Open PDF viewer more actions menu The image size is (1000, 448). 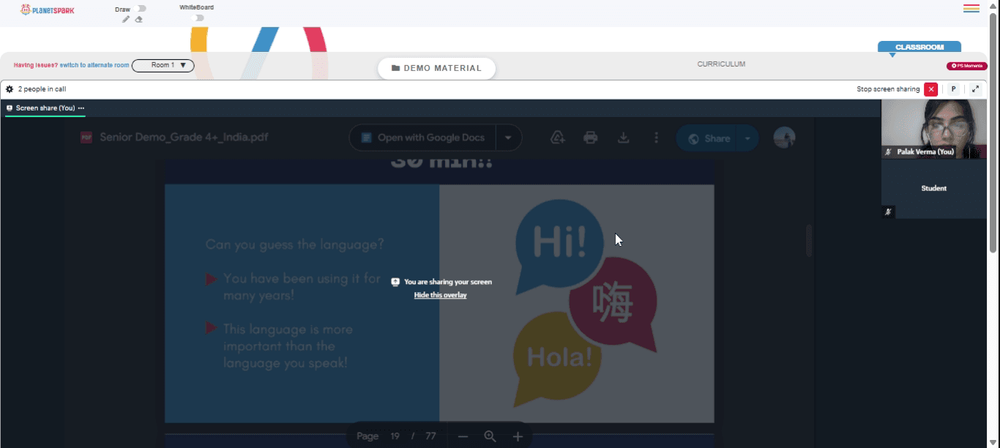[656, 138]
